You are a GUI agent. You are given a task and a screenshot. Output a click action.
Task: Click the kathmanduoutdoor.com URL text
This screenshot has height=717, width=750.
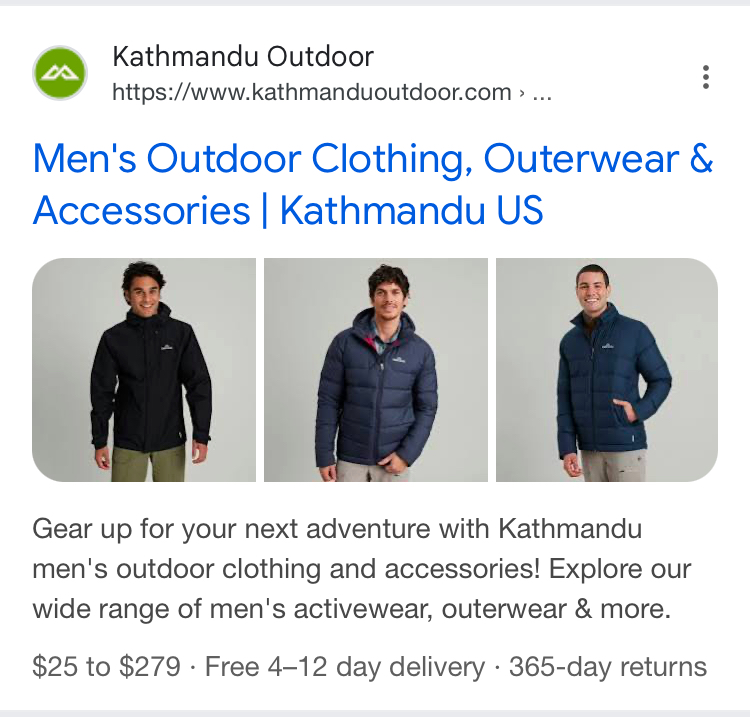click(312, 92)
